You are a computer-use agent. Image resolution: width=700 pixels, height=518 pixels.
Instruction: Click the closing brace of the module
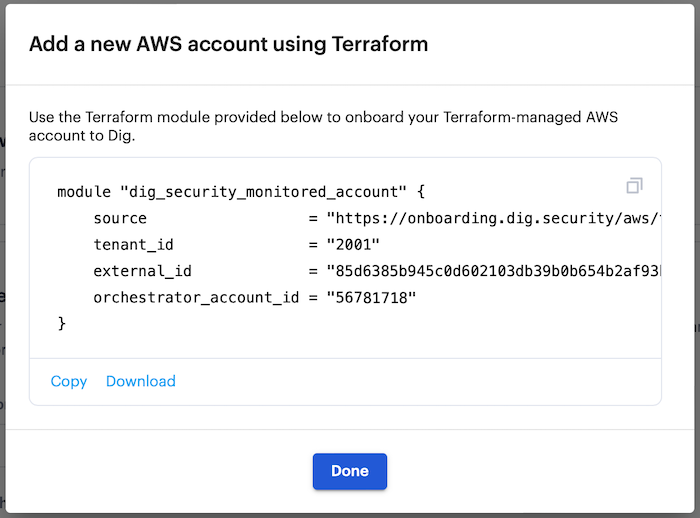(x=62, y=323)
